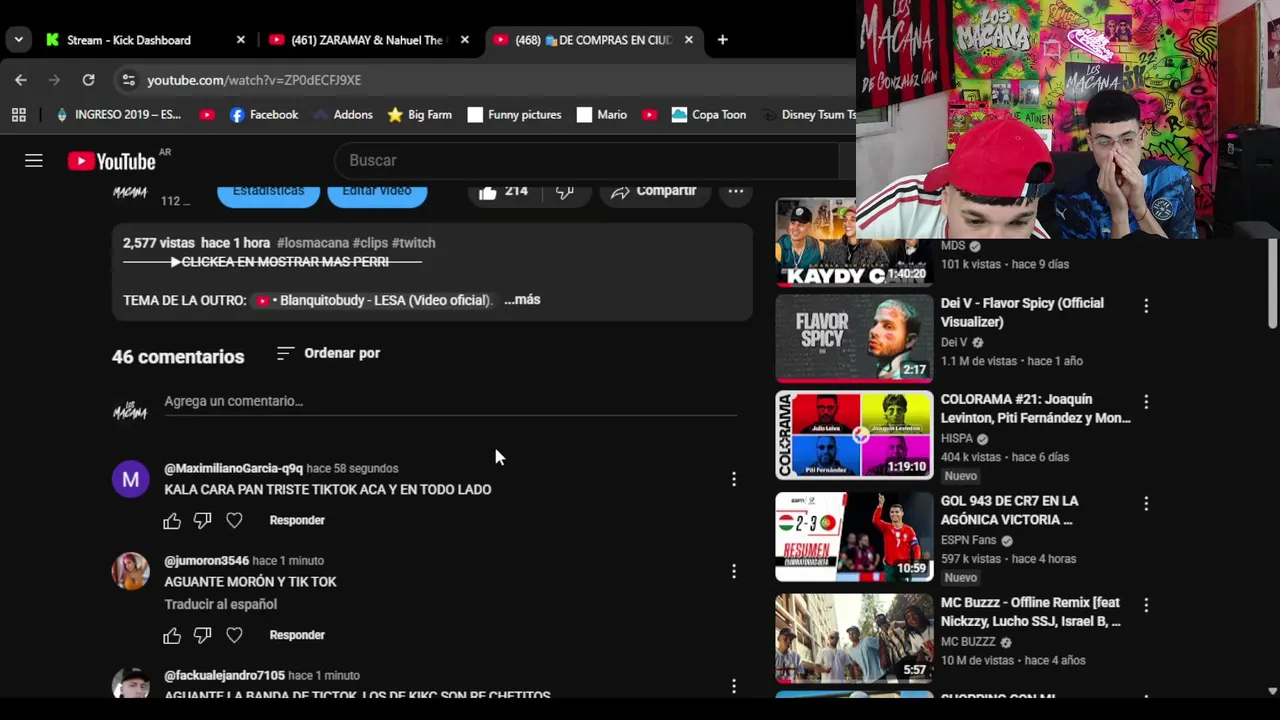Open the Blanquitobudy - LESA video link

pos(373,300)
